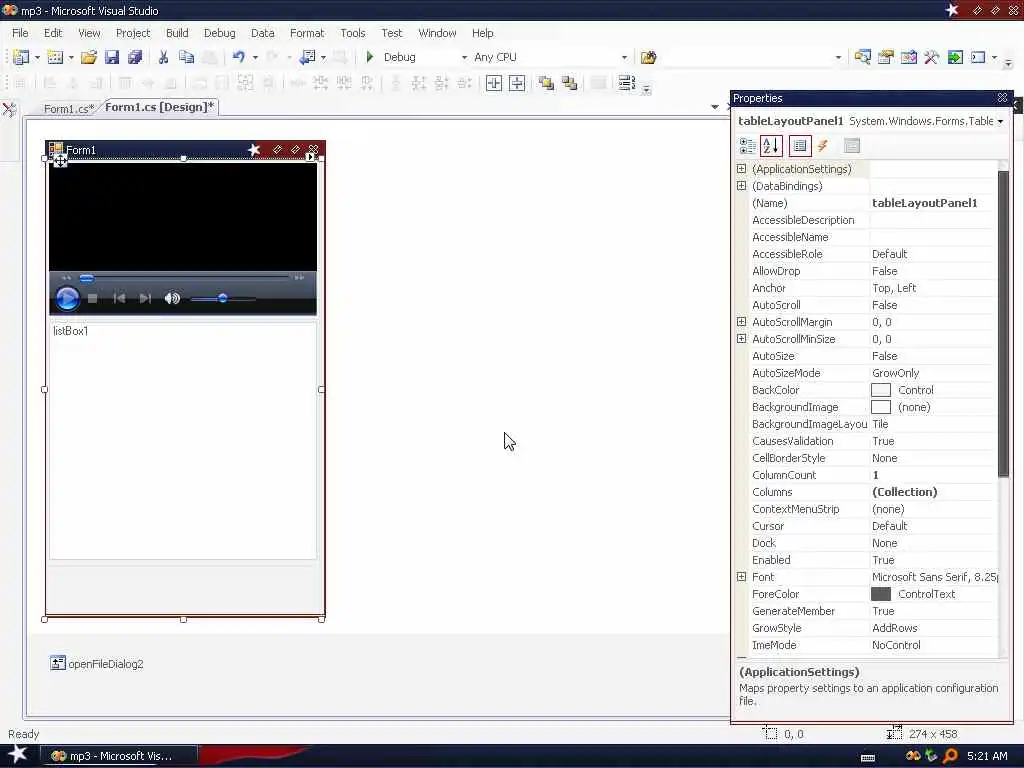Open the File menu
The height and width of the screenshot is (768, 1024).
(20, 33)
